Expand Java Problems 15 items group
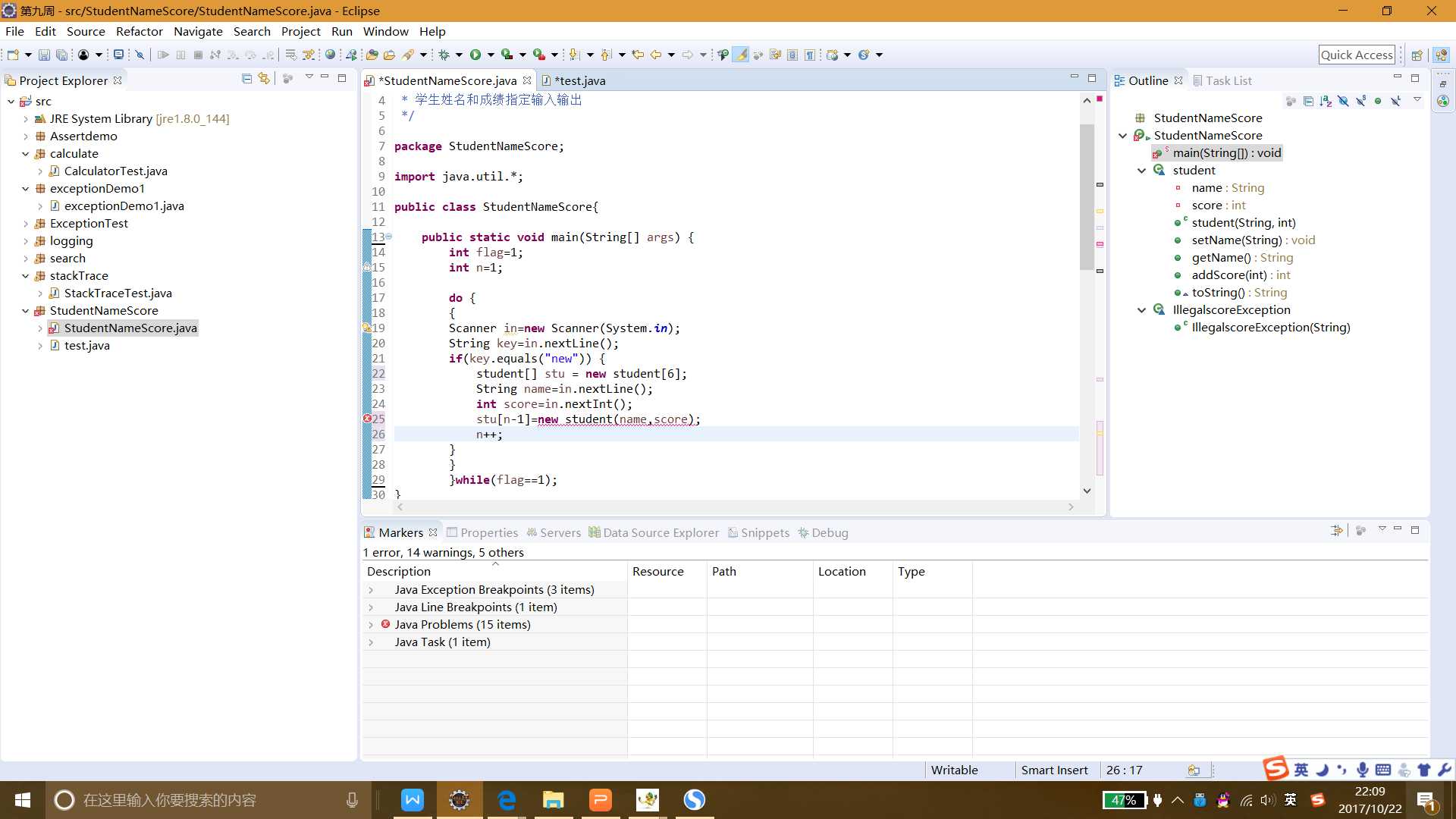The width and height of the screenshot is (1456, 819). click(370, 624)
